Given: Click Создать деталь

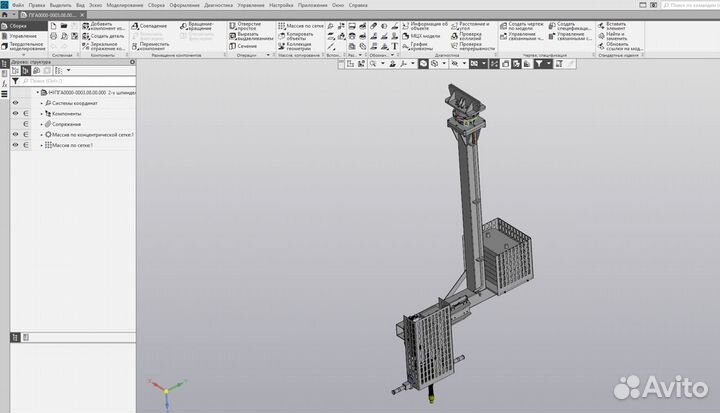Looking at the screenshot, I should [x=104, y=36].
